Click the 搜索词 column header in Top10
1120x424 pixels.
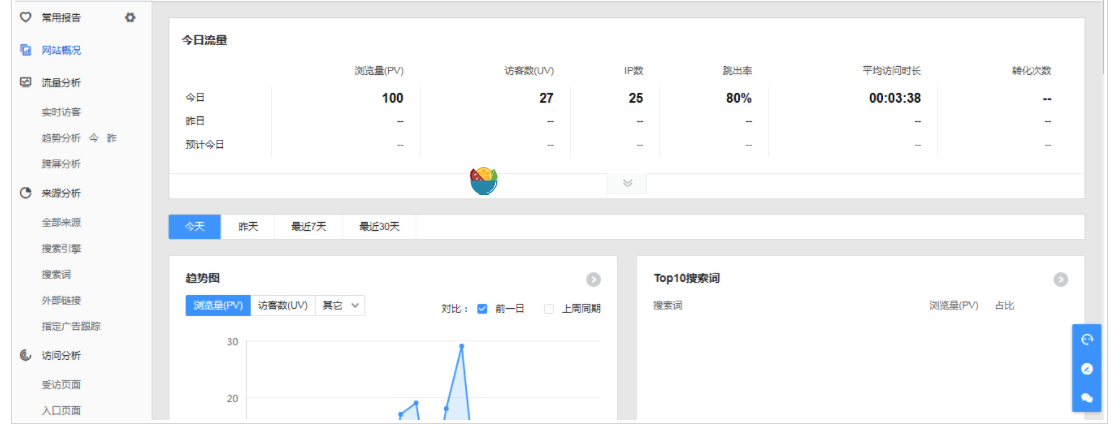coord(668,306)
